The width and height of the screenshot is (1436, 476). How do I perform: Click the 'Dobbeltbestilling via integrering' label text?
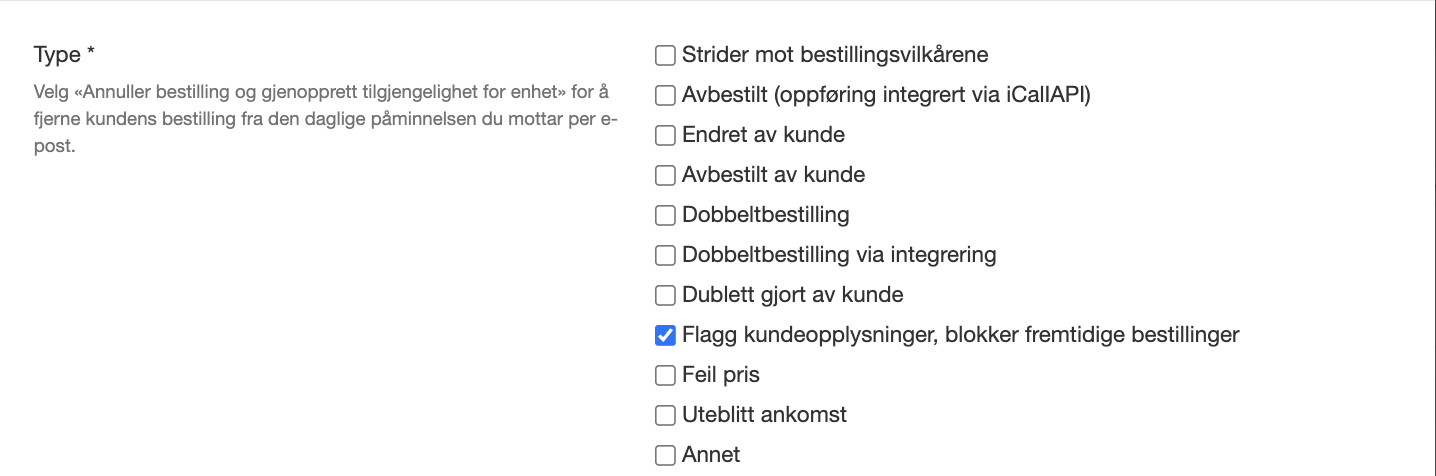[x=839, y=255]
